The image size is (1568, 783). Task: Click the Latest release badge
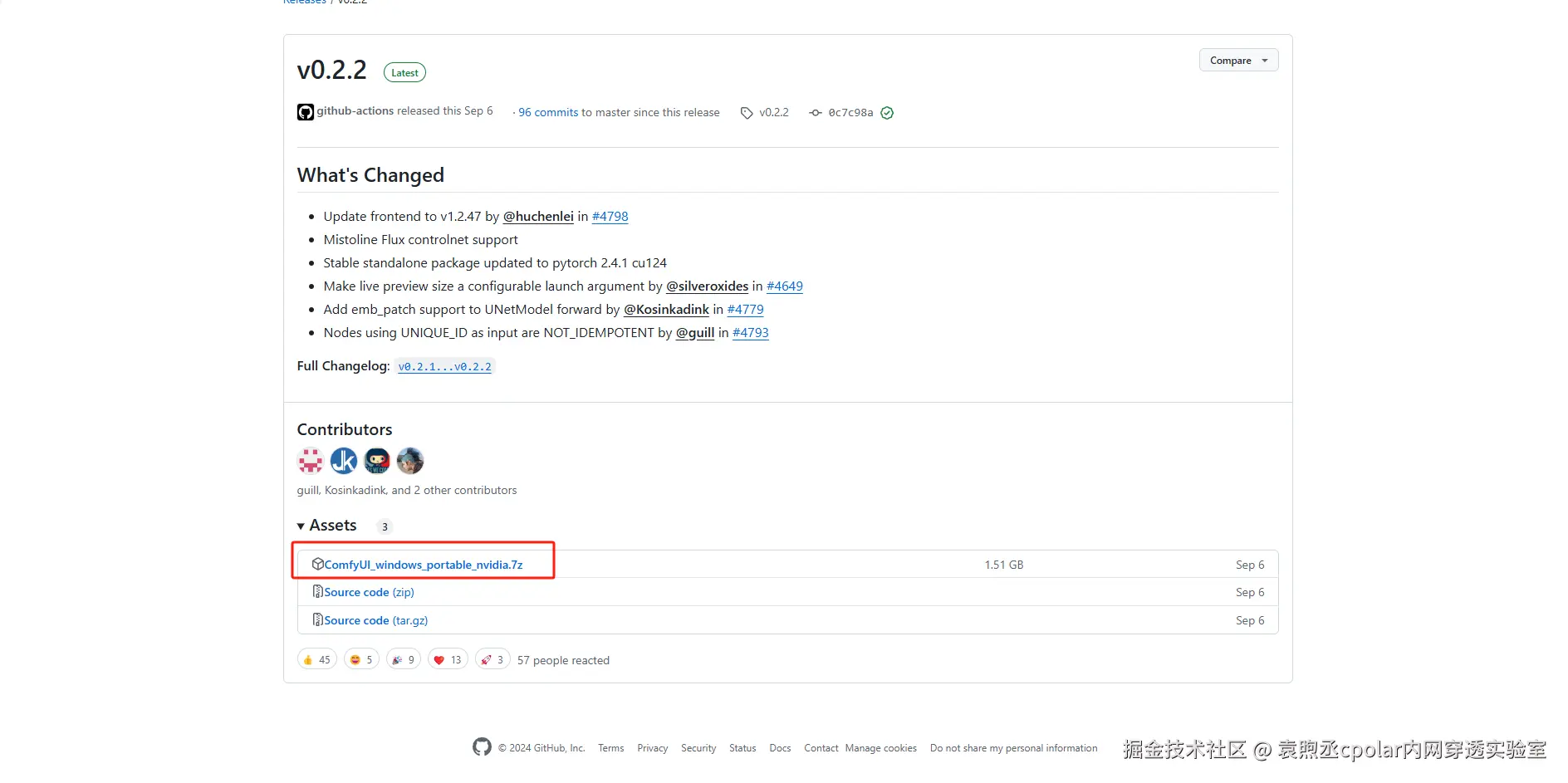tap(404, 72)
